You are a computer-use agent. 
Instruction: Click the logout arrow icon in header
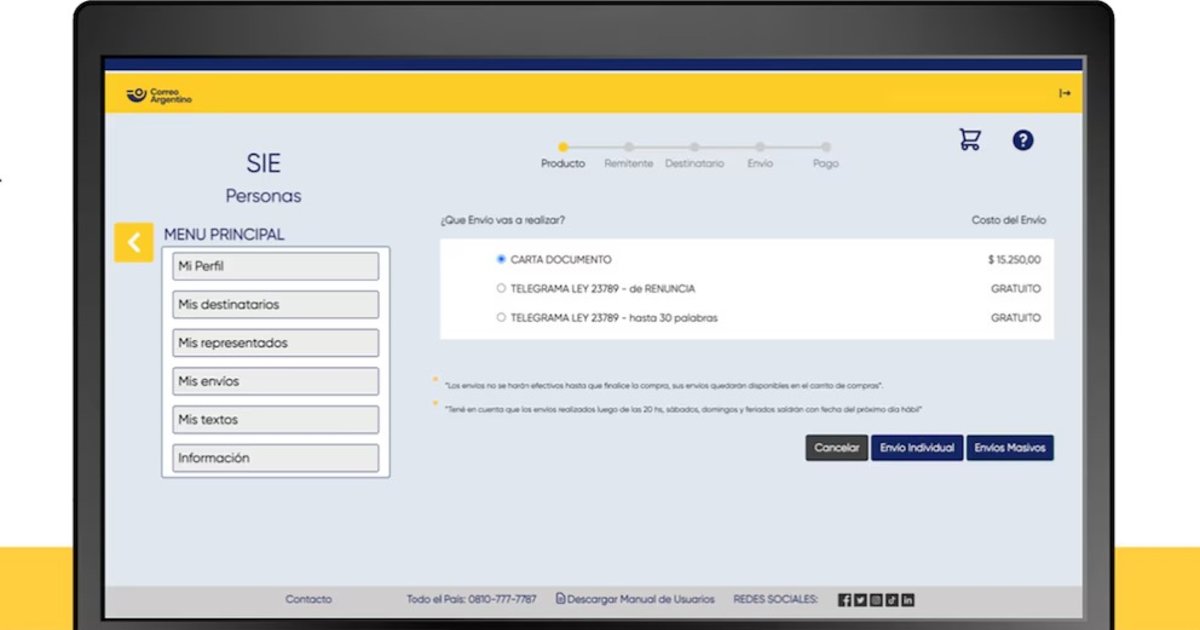point(1064,93)
